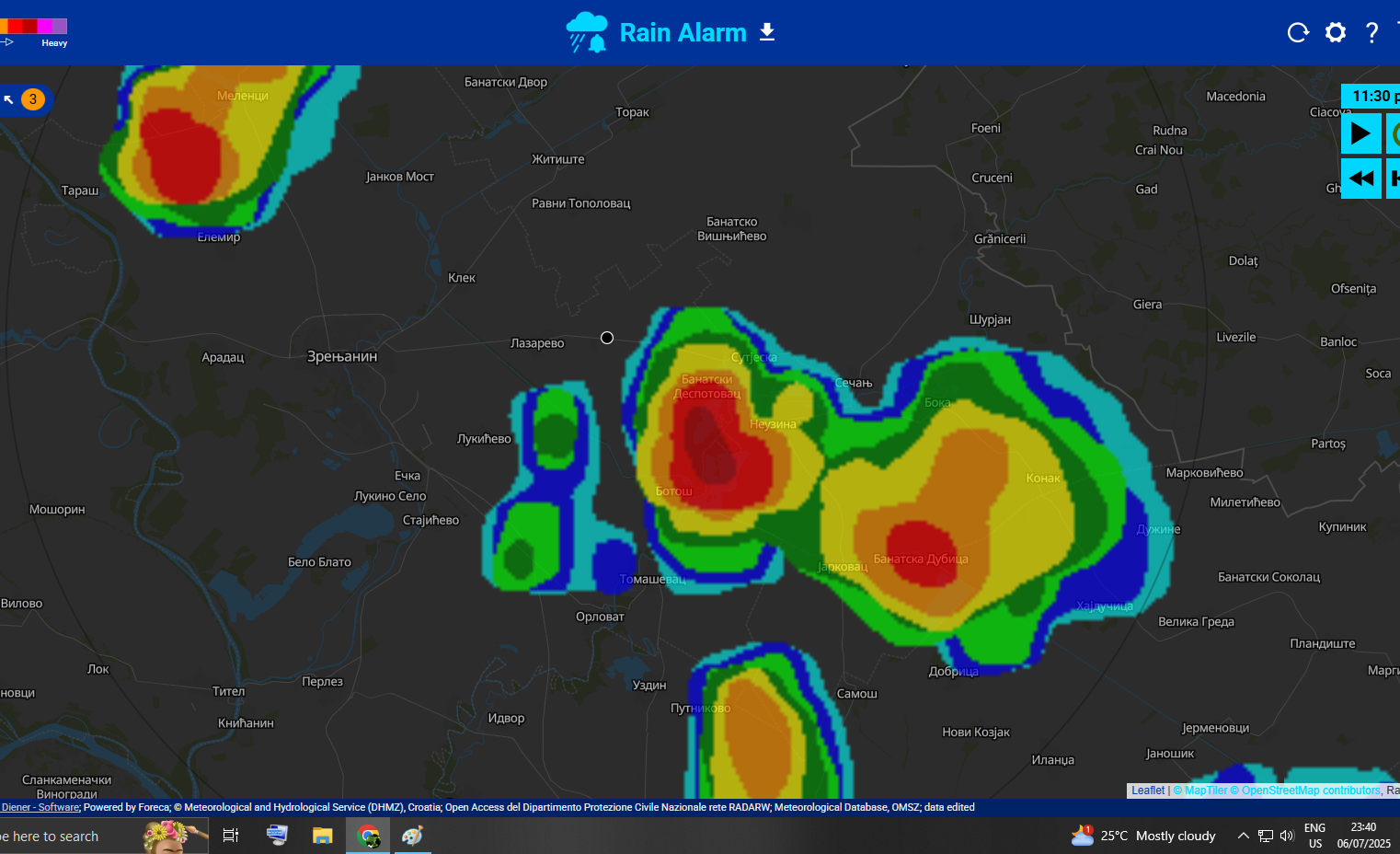Click the Лазарево town label

point(537,343)
